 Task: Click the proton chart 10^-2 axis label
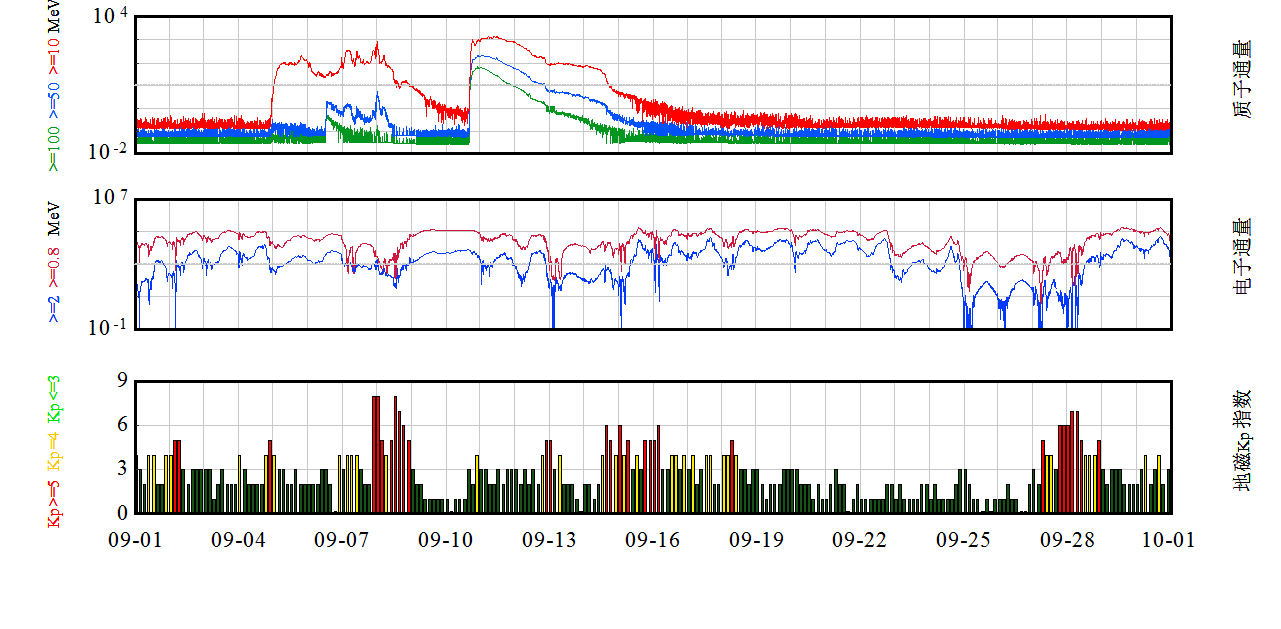108,152
